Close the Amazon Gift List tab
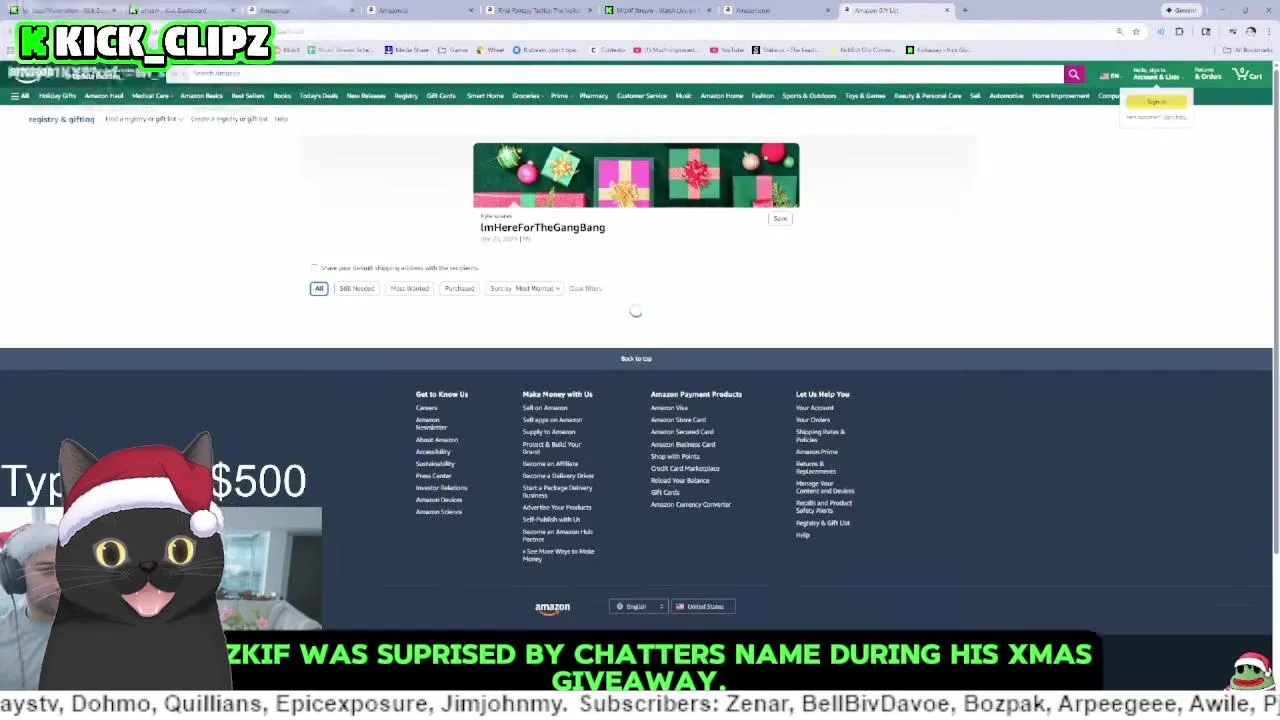The height and width of the screenshot is (720, 1280). pyautogui.click(x=947, y=10)
